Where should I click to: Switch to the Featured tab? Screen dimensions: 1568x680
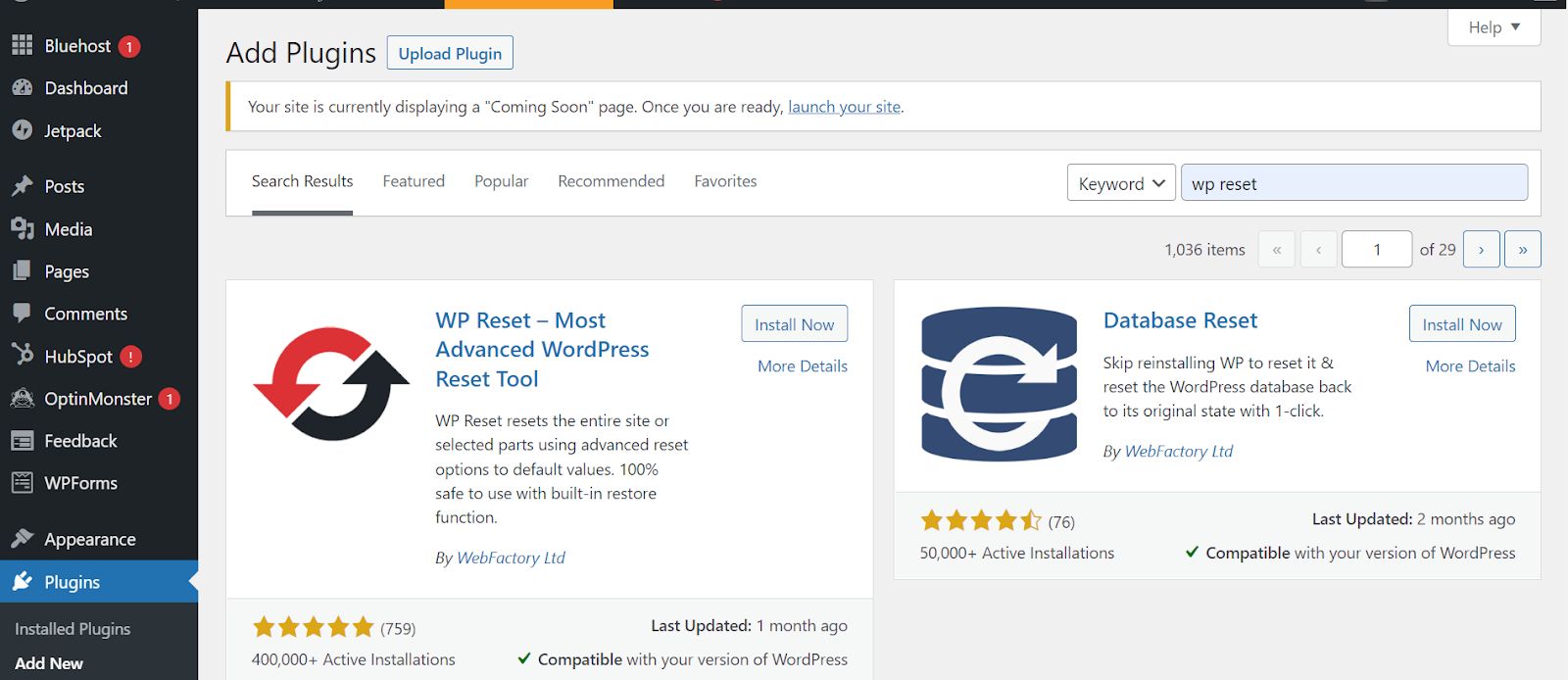(x=414, y=181)
